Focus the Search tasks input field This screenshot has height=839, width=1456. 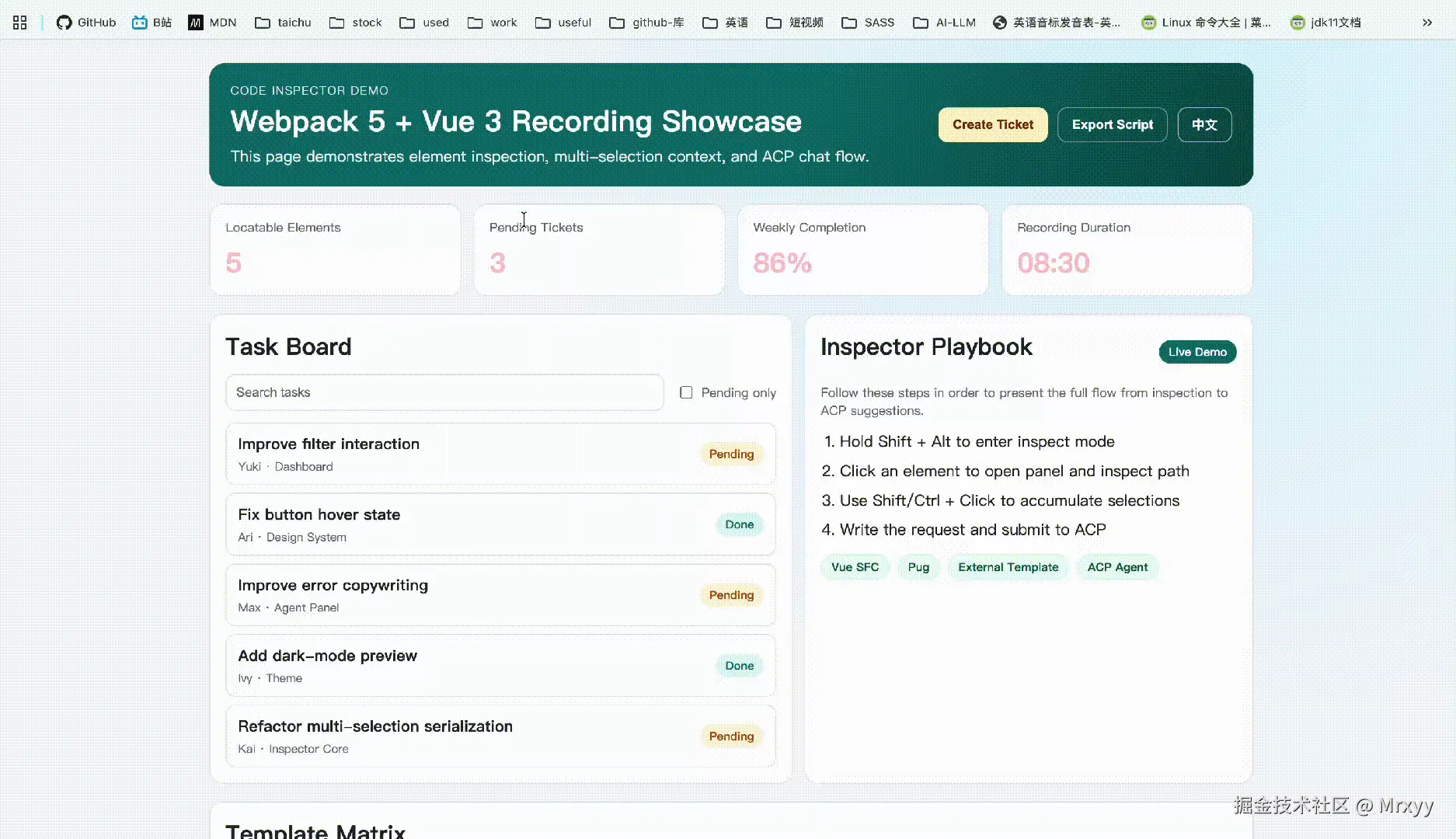tap(444, 392)
